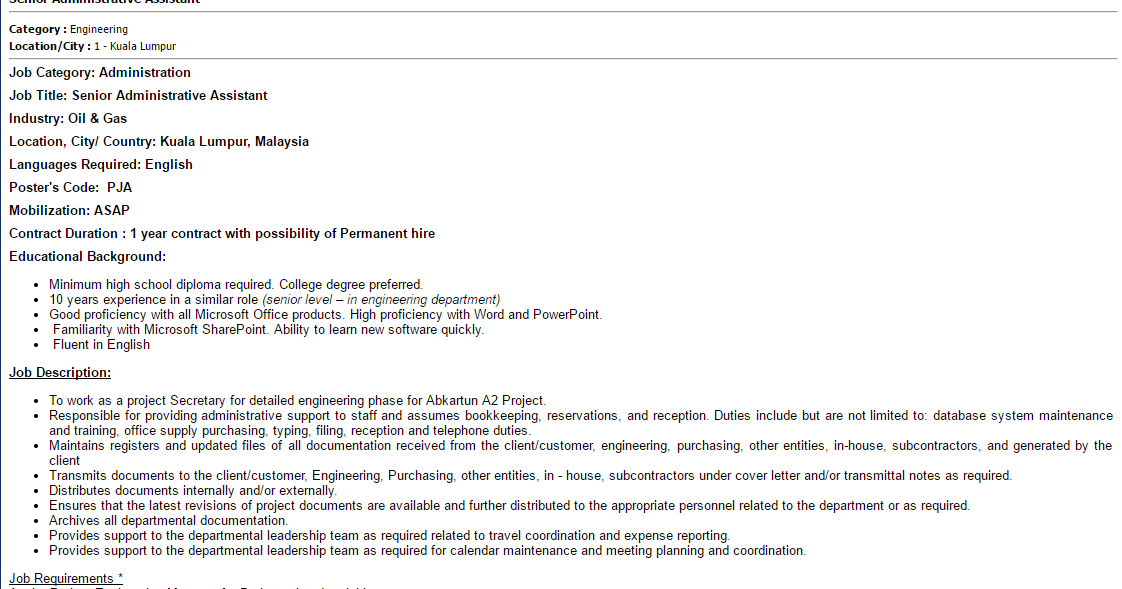Viewport: 1122px width, 589px height.
Task: Click the minimum high school diploma bullet
Action: pos(236,284)
